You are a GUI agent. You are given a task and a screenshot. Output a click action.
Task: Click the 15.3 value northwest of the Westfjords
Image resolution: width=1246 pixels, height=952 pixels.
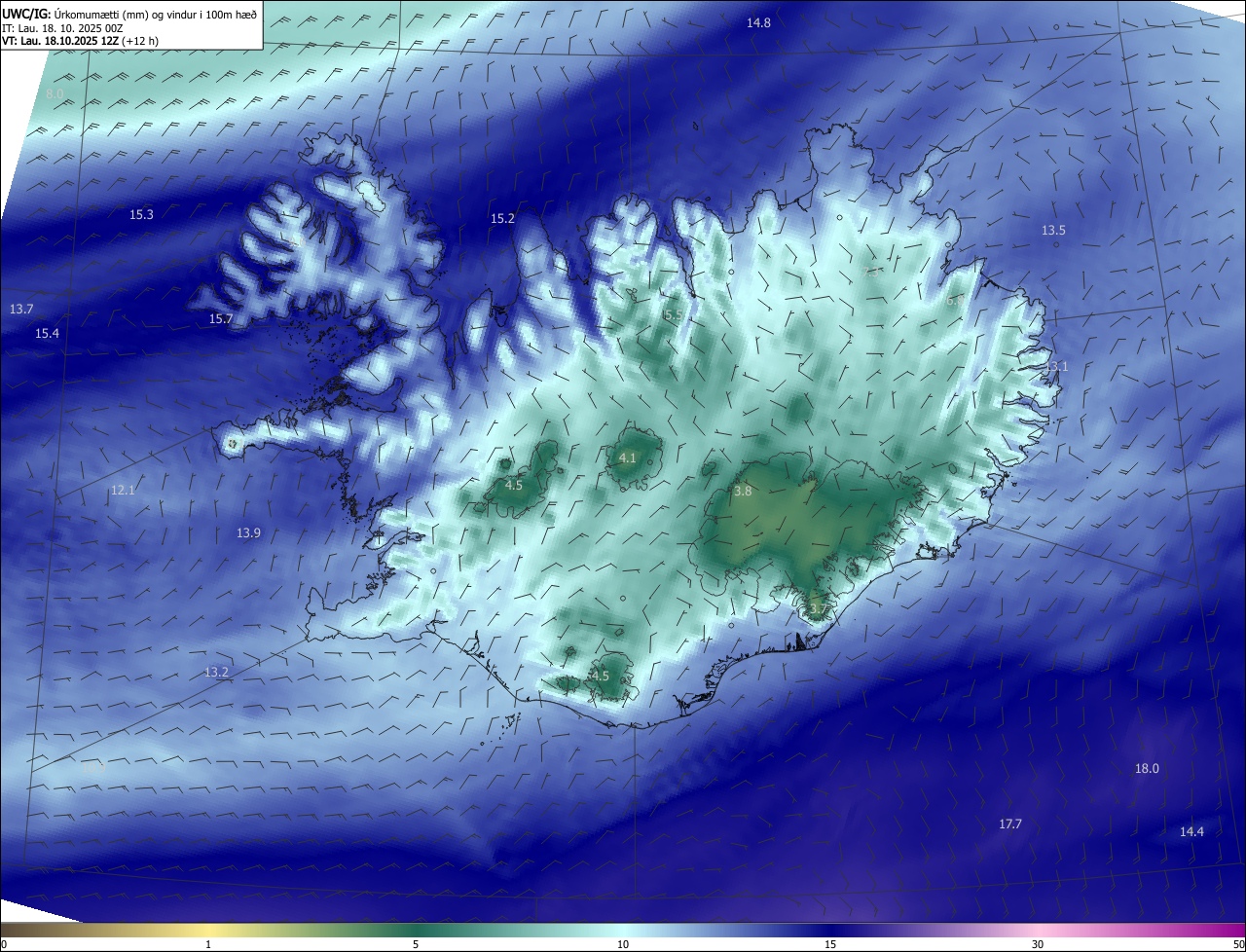(141, 214)
